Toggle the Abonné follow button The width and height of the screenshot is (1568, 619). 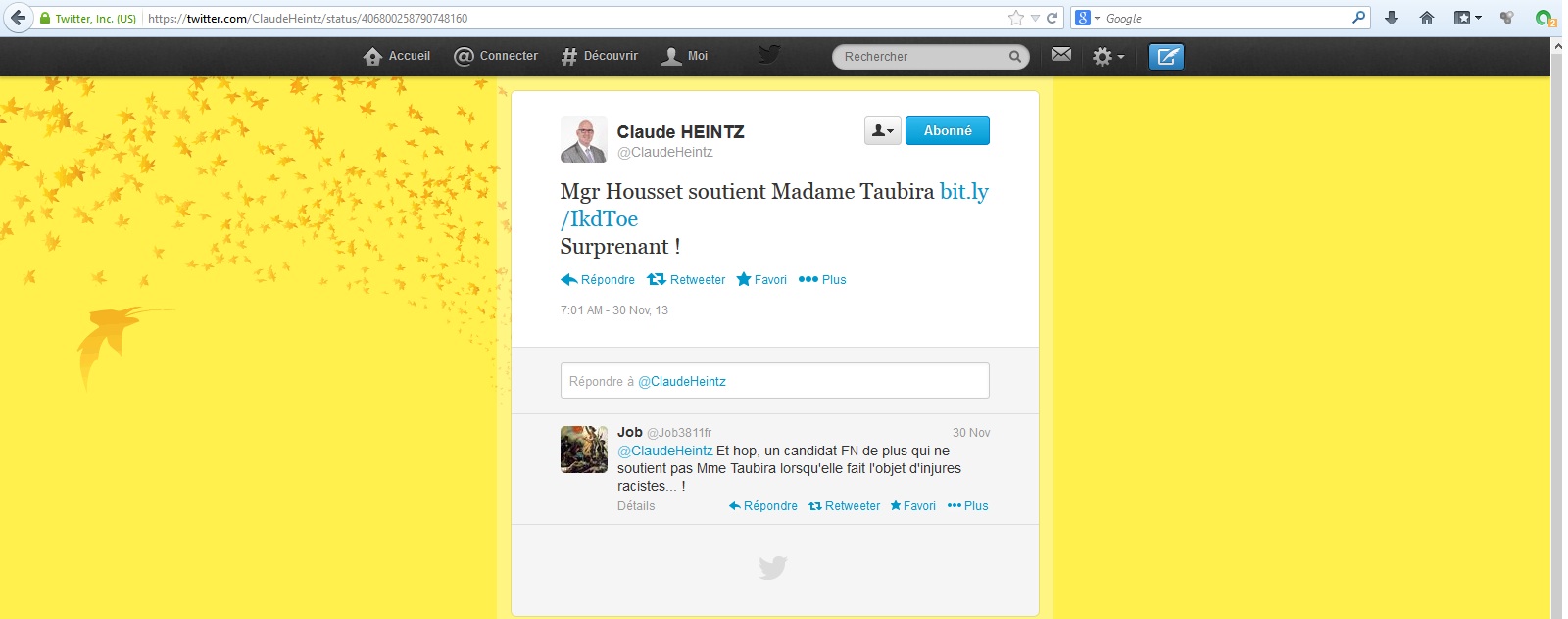(948, 130)
